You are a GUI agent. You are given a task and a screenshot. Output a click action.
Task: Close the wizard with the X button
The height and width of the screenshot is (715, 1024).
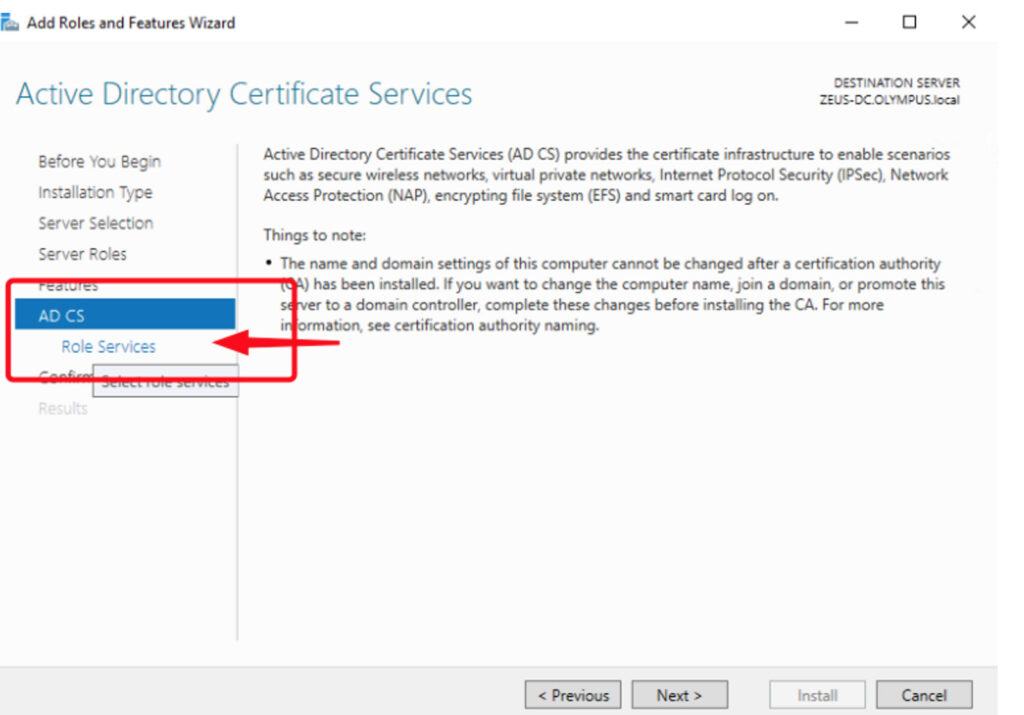pyautogui.click(x=968, y=22)
